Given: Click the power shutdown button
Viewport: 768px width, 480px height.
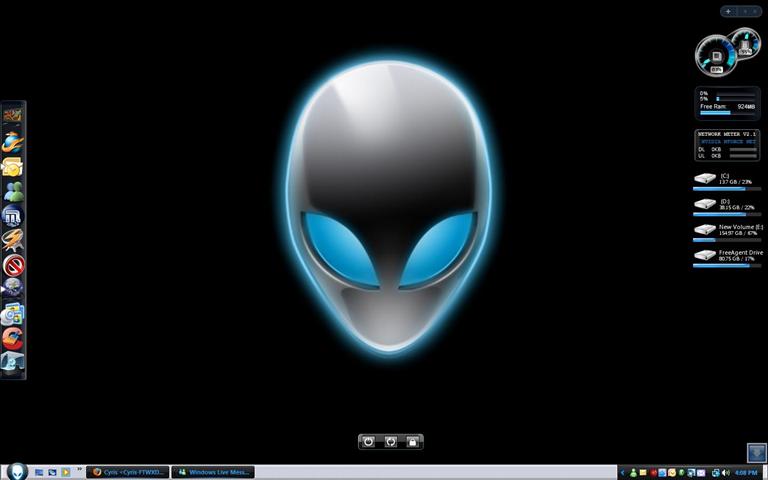Looking at the screenshot, I should pos(368,442).
